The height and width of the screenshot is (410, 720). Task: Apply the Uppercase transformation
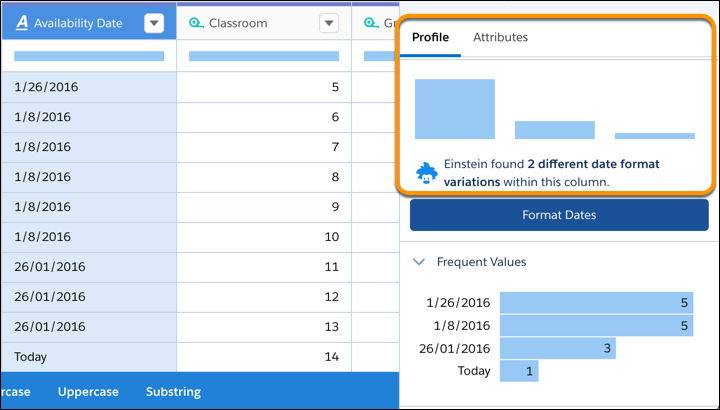click(x=88, y=392)
